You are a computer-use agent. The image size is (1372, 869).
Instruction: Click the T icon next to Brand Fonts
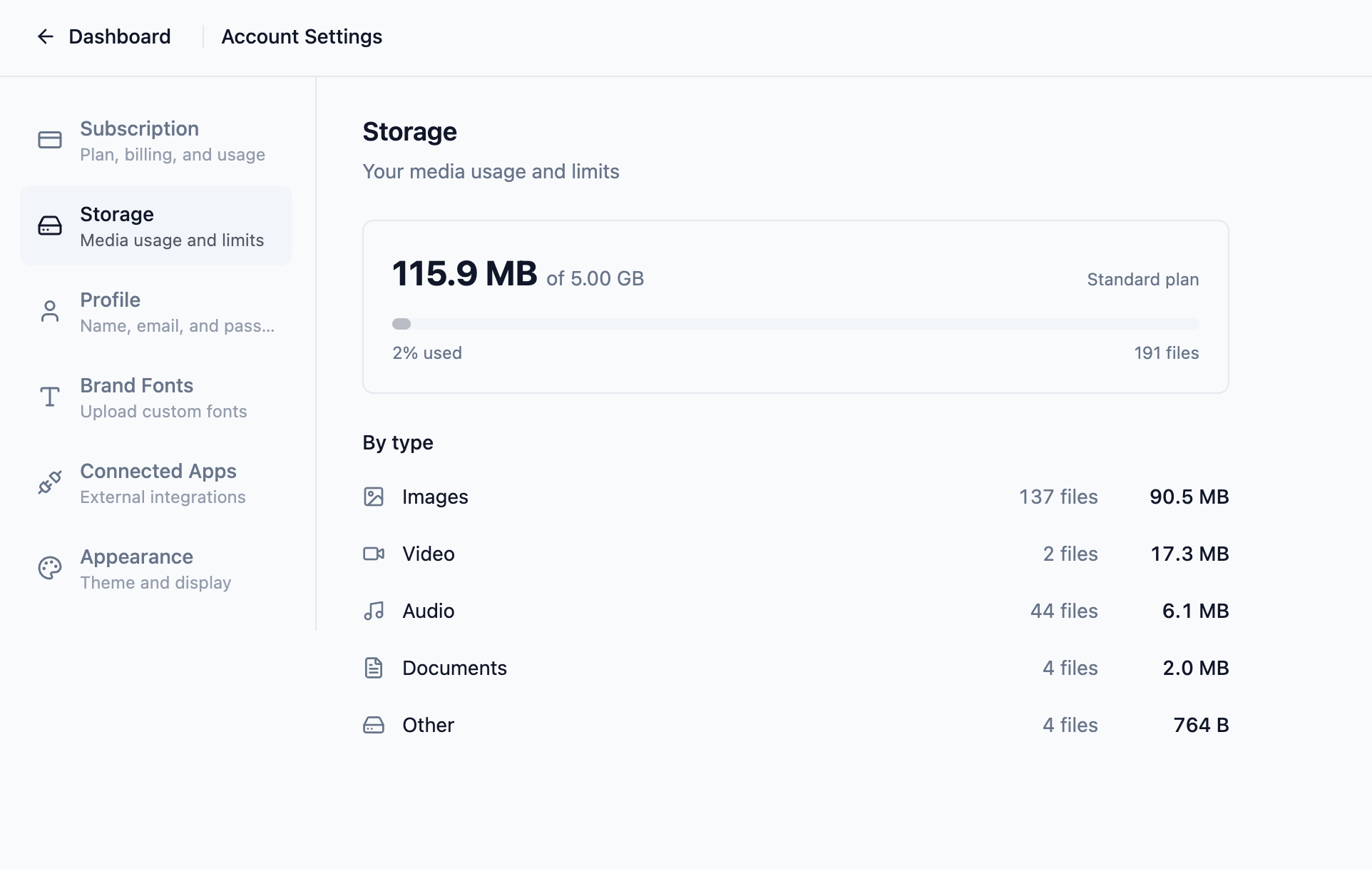click(x=49, y=396)
